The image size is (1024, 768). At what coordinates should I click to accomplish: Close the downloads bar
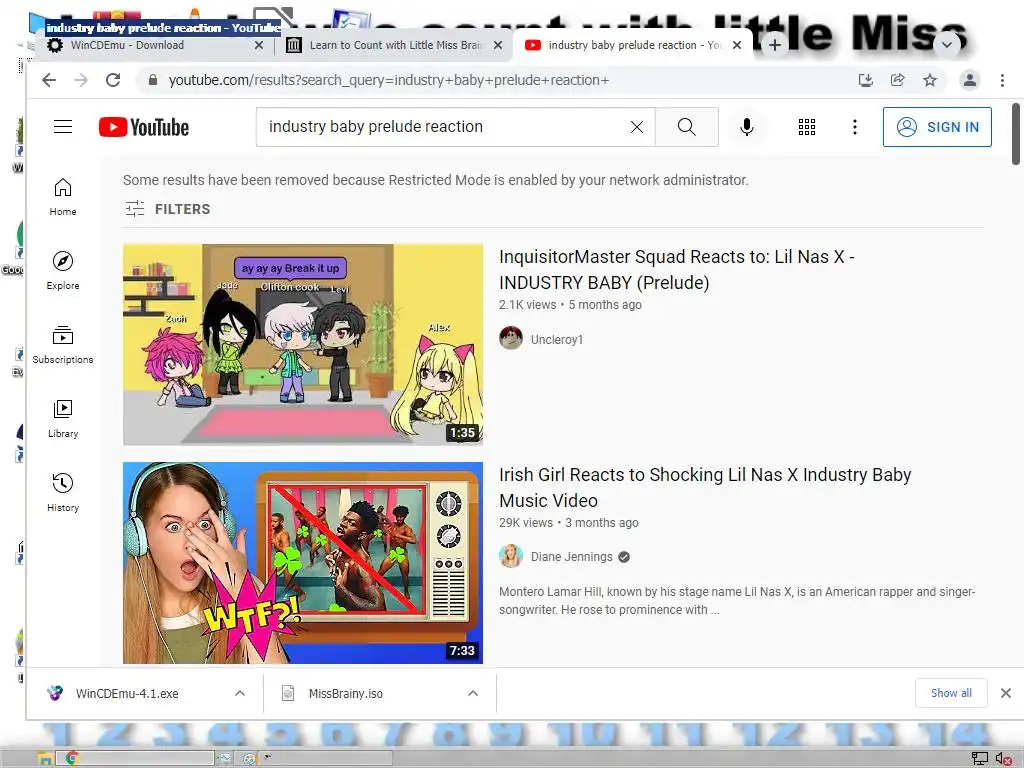tap(1006, 693)
